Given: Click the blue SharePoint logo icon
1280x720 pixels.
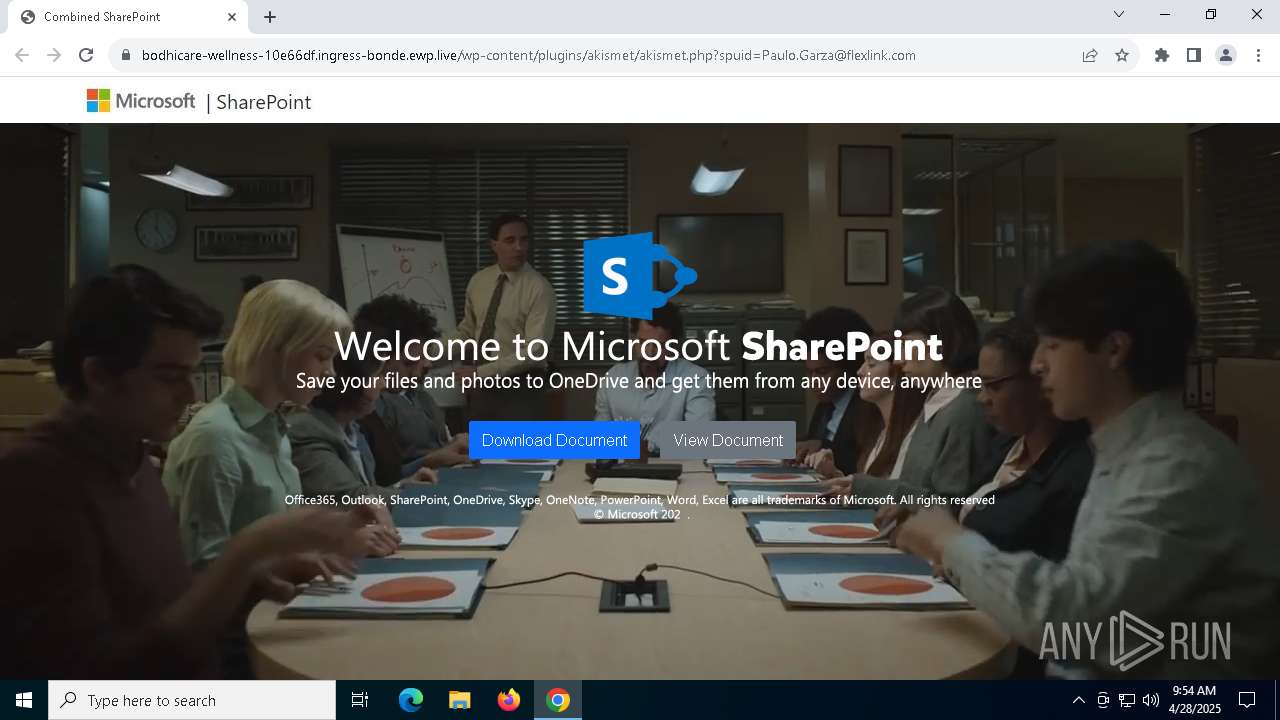Looking at the screenshot, I should click(x=640, y=276).
